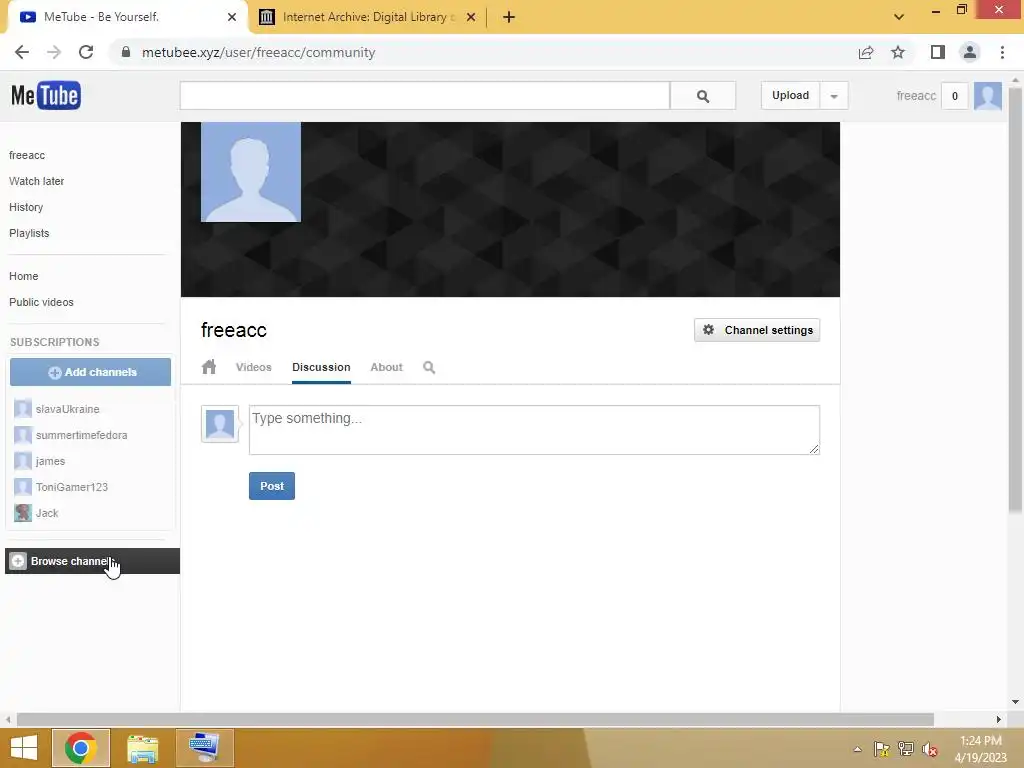The width and height of the screenshot is (1024, 768).
Task: Open summertimefedora subscription channel
Action: coord(82,435)
